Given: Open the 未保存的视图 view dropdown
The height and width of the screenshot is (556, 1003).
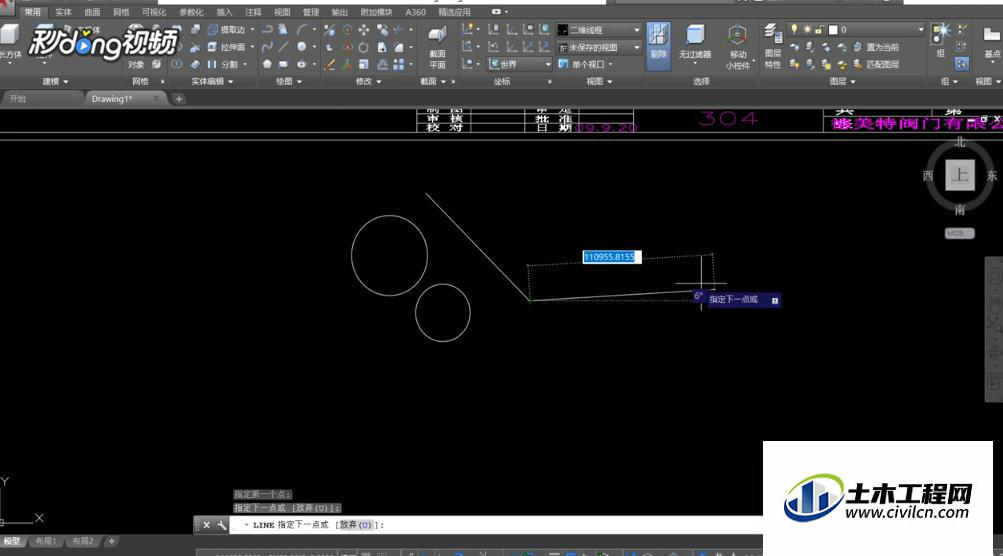Looking at the screenshot, I should [x=599, y=47].
